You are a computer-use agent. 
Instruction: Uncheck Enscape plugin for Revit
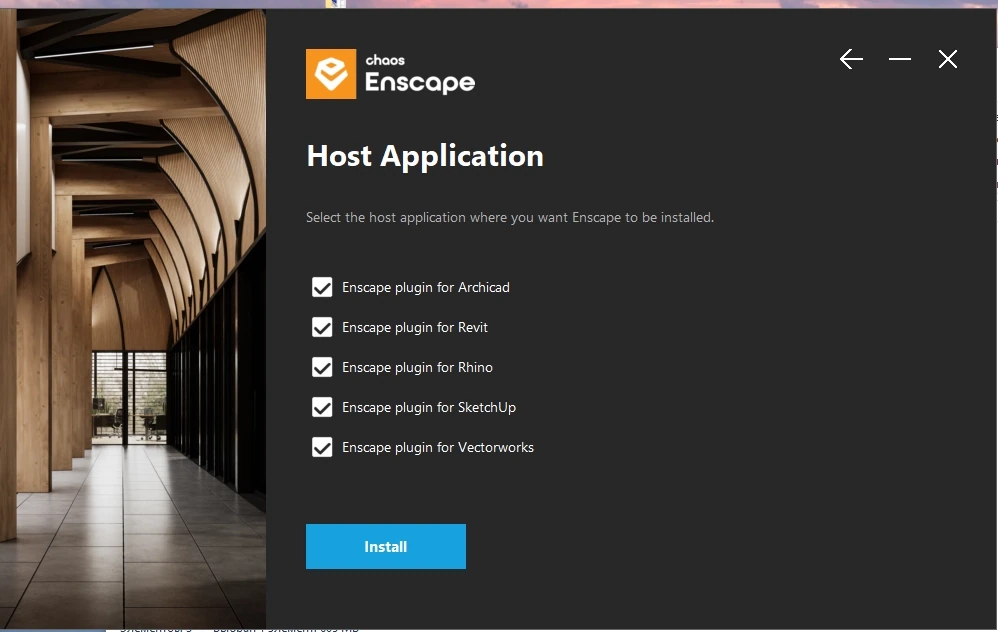(322, 327)
